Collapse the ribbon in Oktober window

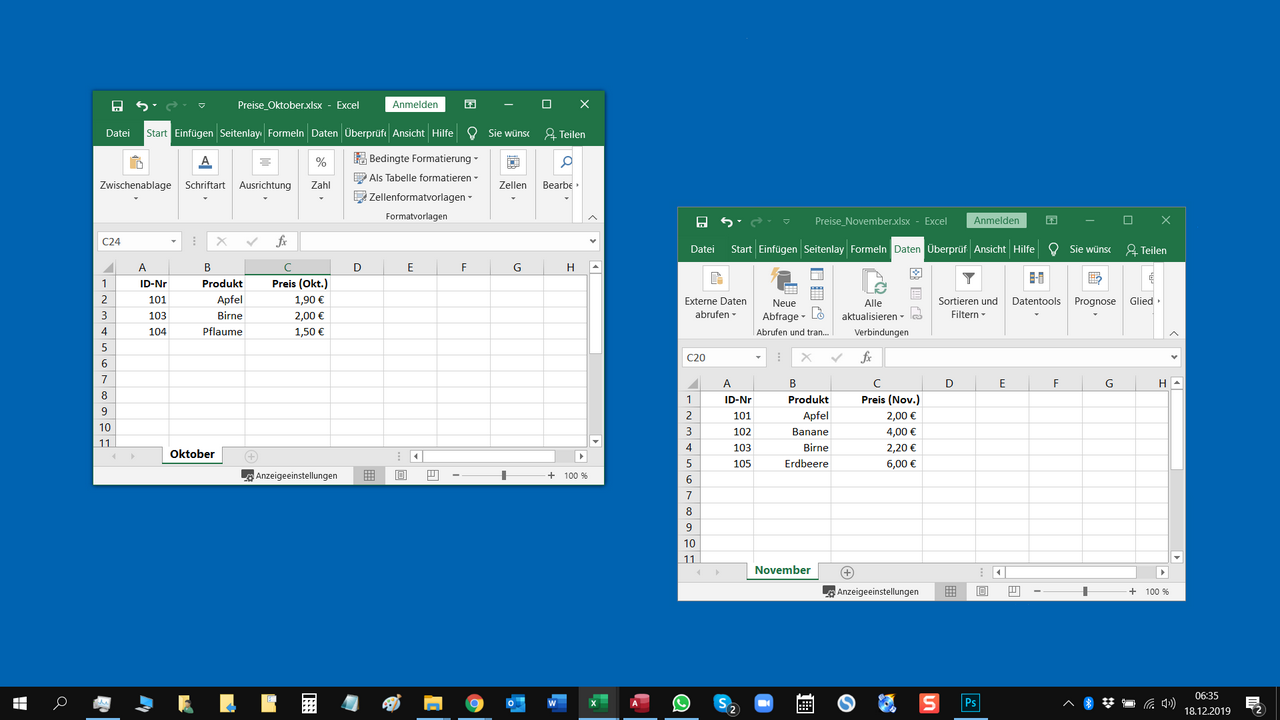pyautogui.click(x=593, y=217)
